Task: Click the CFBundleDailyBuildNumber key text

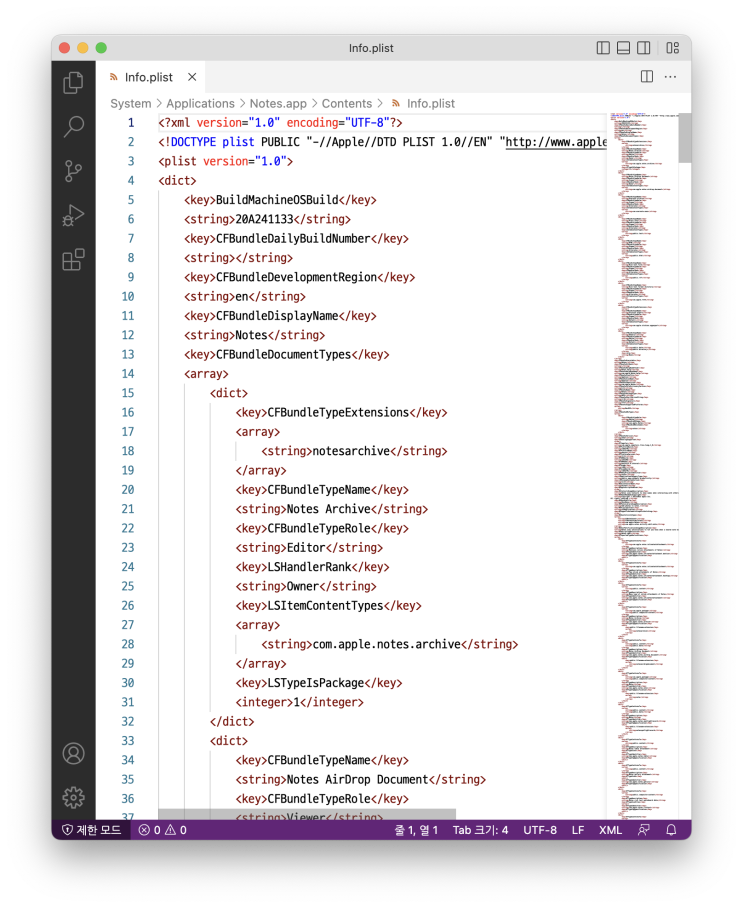Action: (x=293, y=239)
